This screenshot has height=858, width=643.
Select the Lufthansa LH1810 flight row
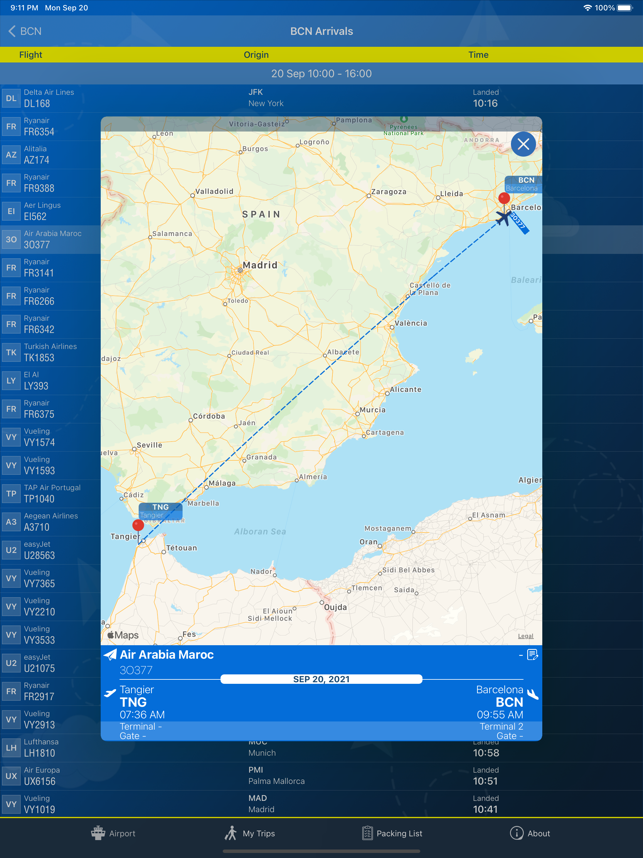tap(321, 747)
